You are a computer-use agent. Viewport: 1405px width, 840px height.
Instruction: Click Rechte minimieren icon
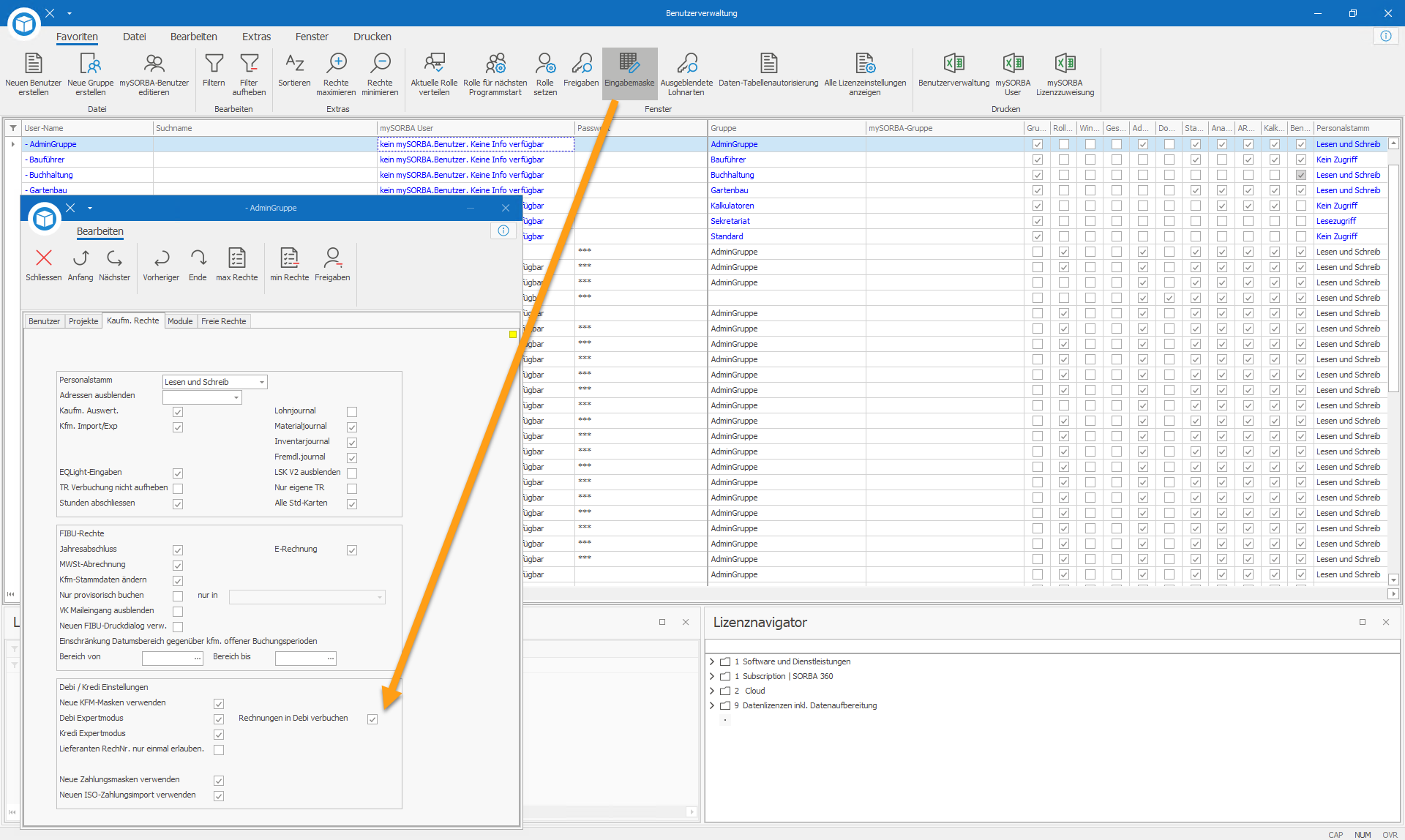380,64
